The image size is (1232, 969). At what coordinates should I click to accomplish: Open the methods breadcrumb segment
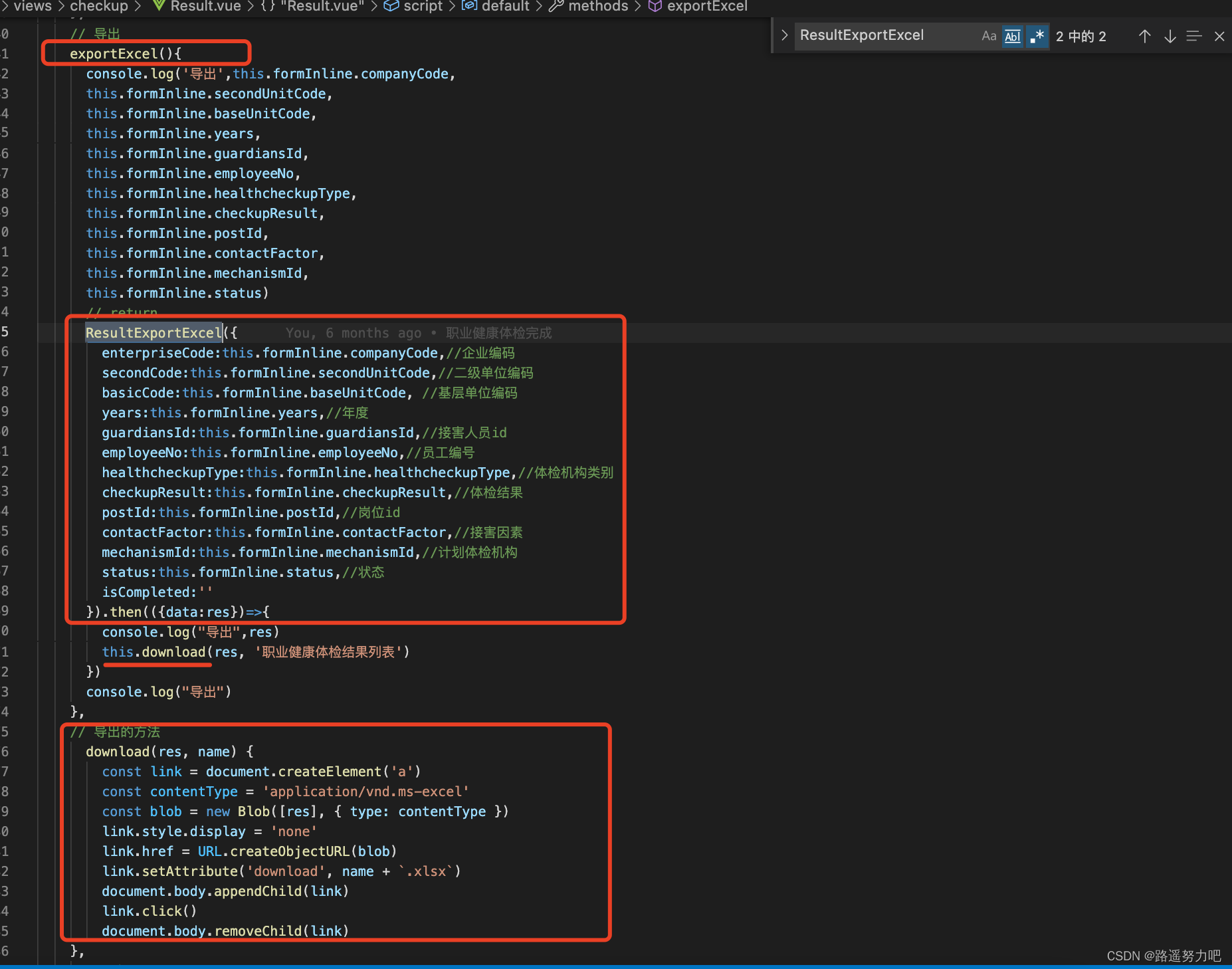coord(599,7)
